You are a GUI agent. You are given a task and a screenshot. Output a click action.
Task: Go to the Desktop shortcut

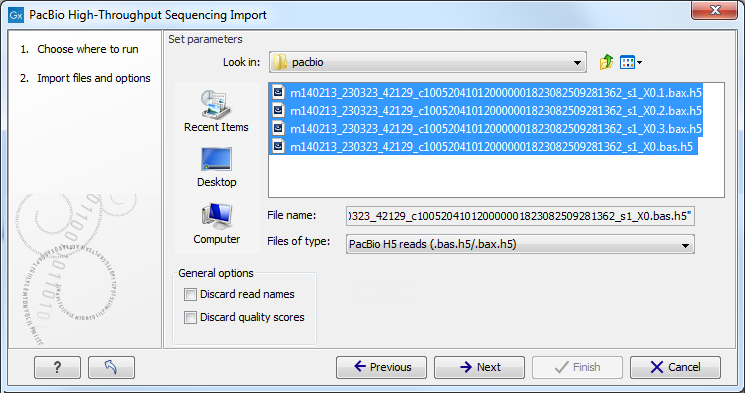tap(216, 167)
